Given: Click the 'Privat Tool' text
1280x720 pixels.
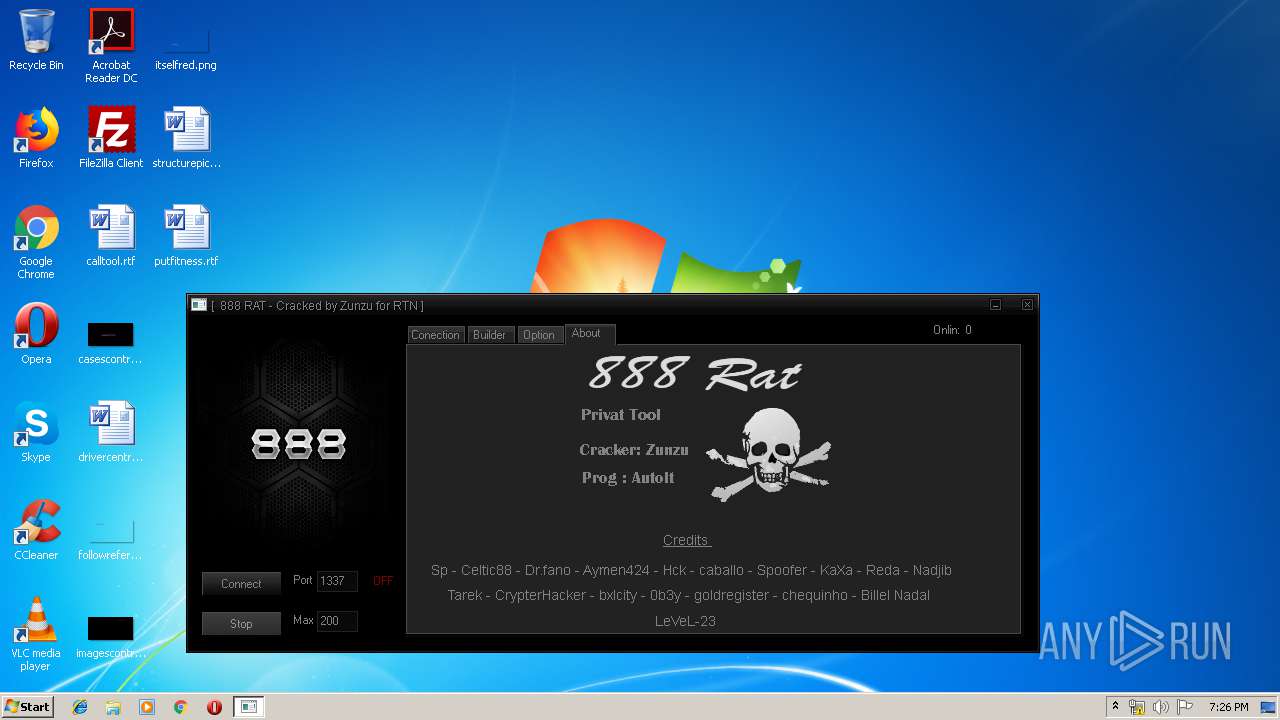Looking at the screenshot, I should (621, 415).
